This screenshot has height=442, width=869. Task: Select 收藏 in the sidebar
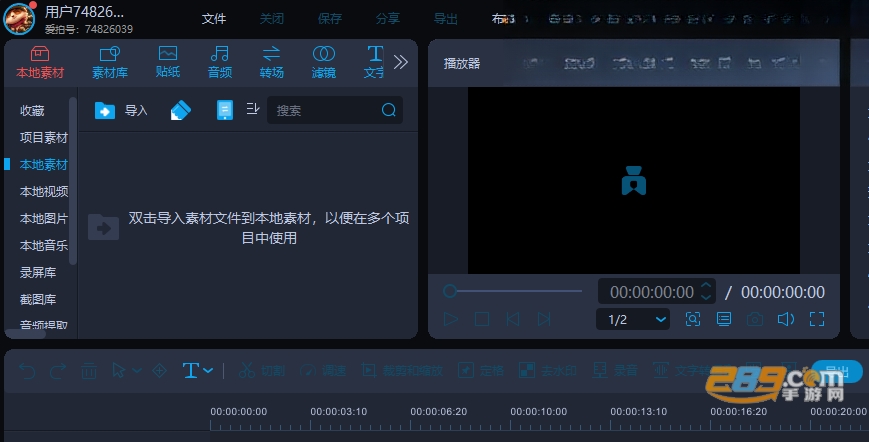32,111
